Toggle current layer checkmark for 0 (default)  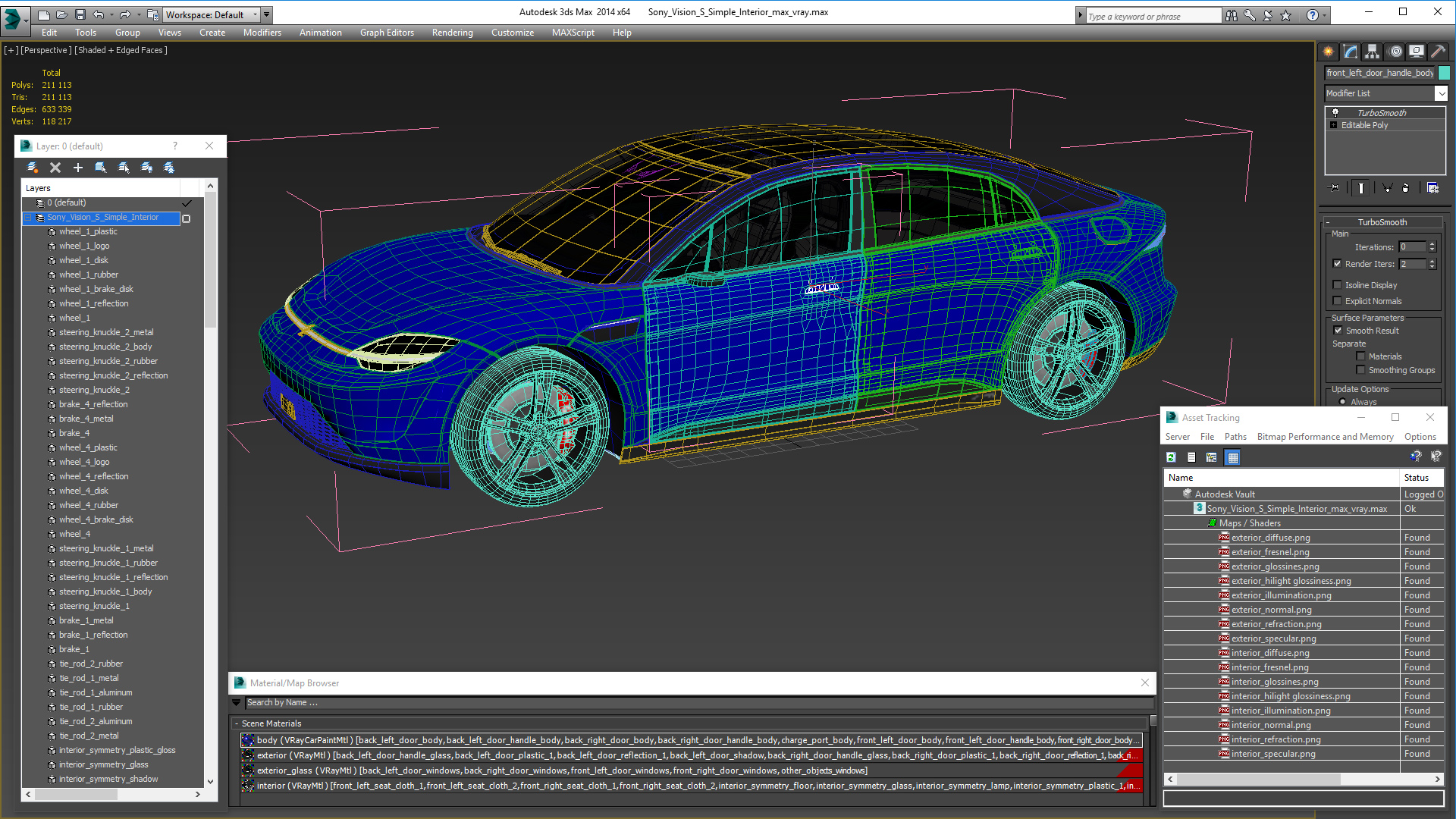(187, 203)
